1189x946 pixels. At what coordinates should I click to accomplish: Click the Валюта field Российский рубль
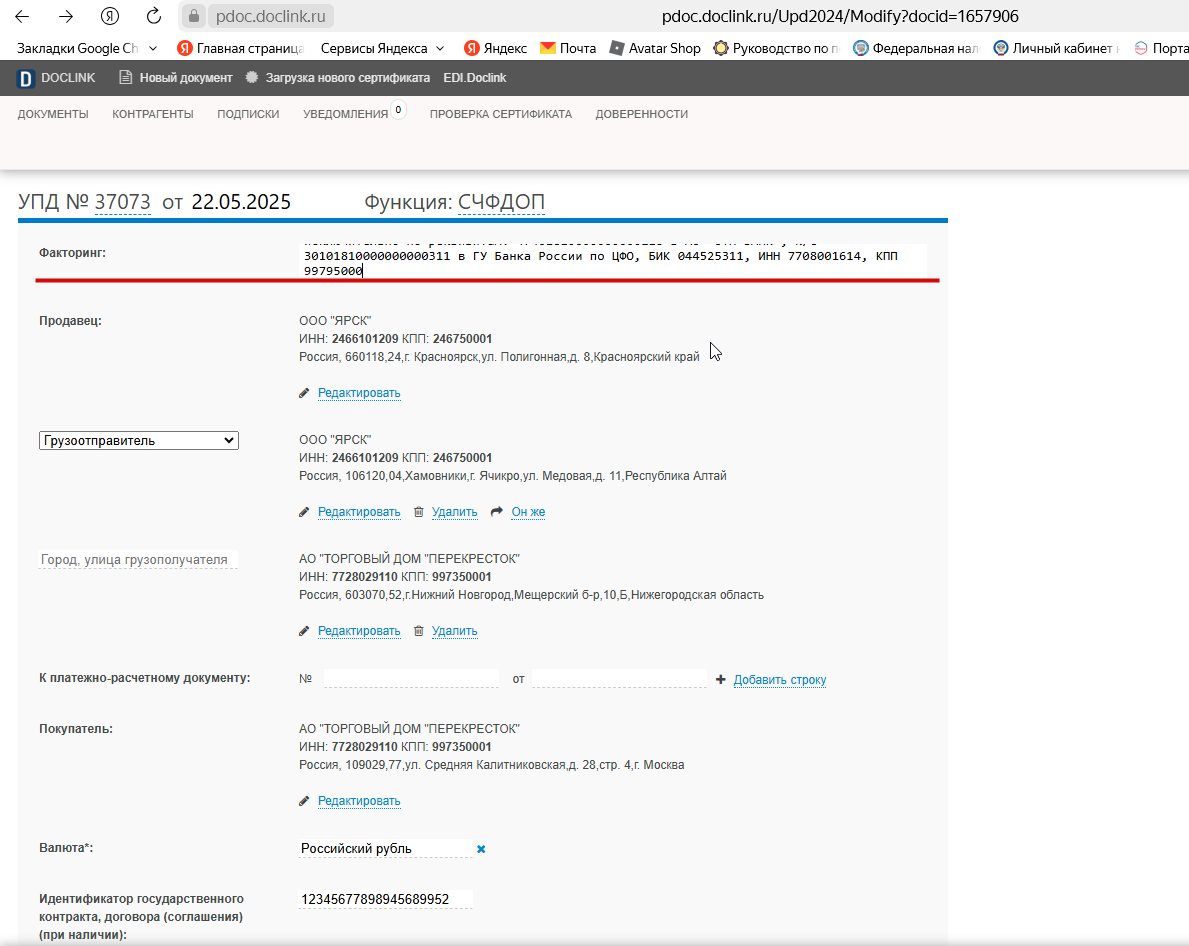point(385,848)
